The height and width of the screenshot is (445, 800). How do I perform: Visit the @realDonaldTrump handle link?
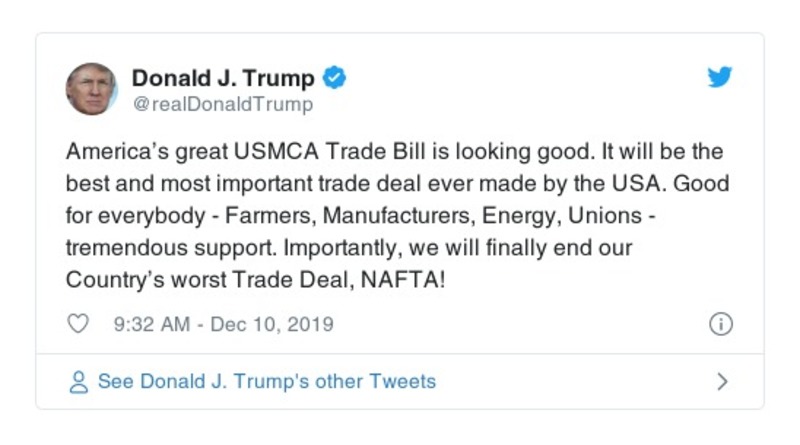tap(222, 104)
